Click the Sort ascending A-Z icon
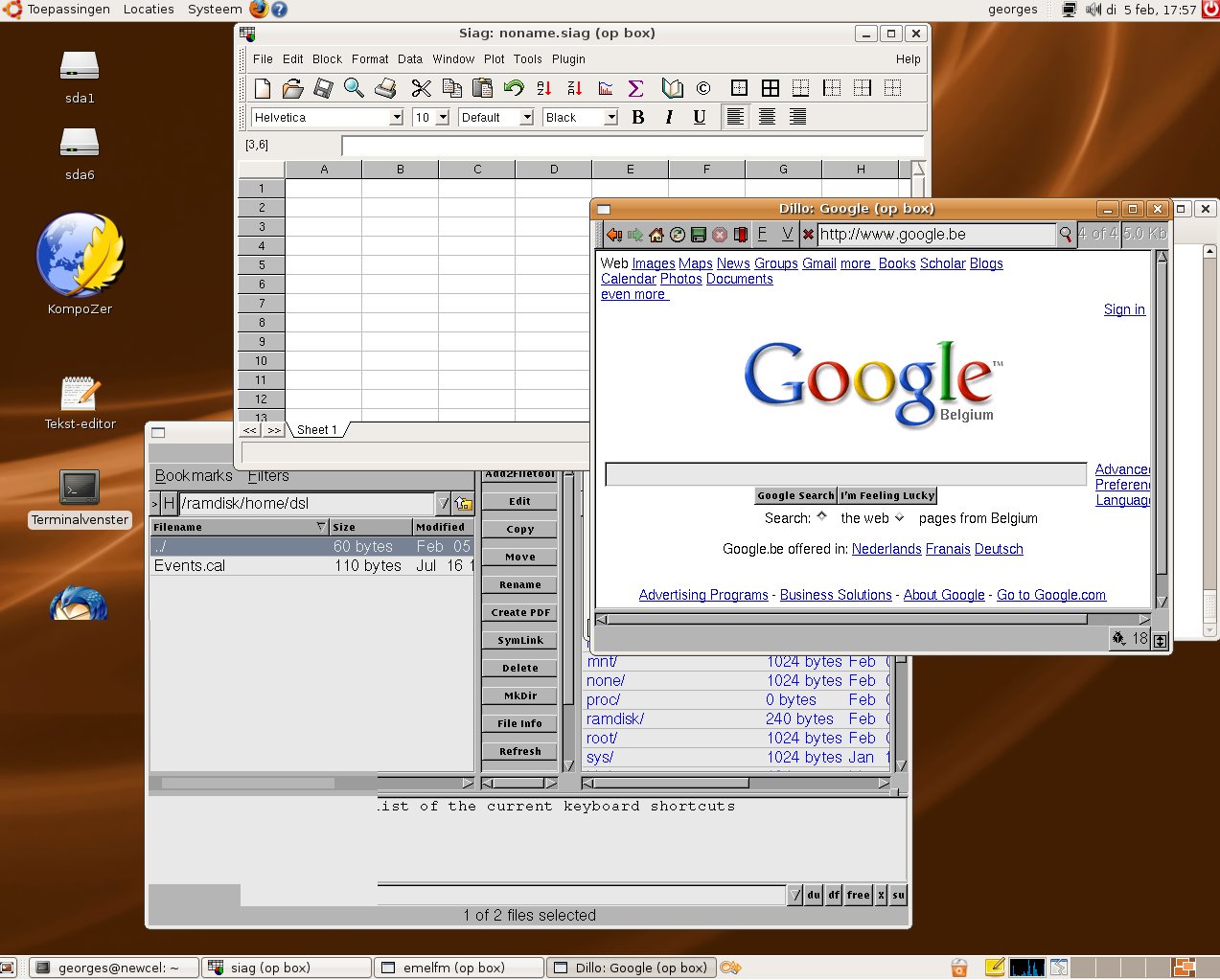Image resolution: width=1220 pixels, height=980 pixels. (x=544, y=88)
